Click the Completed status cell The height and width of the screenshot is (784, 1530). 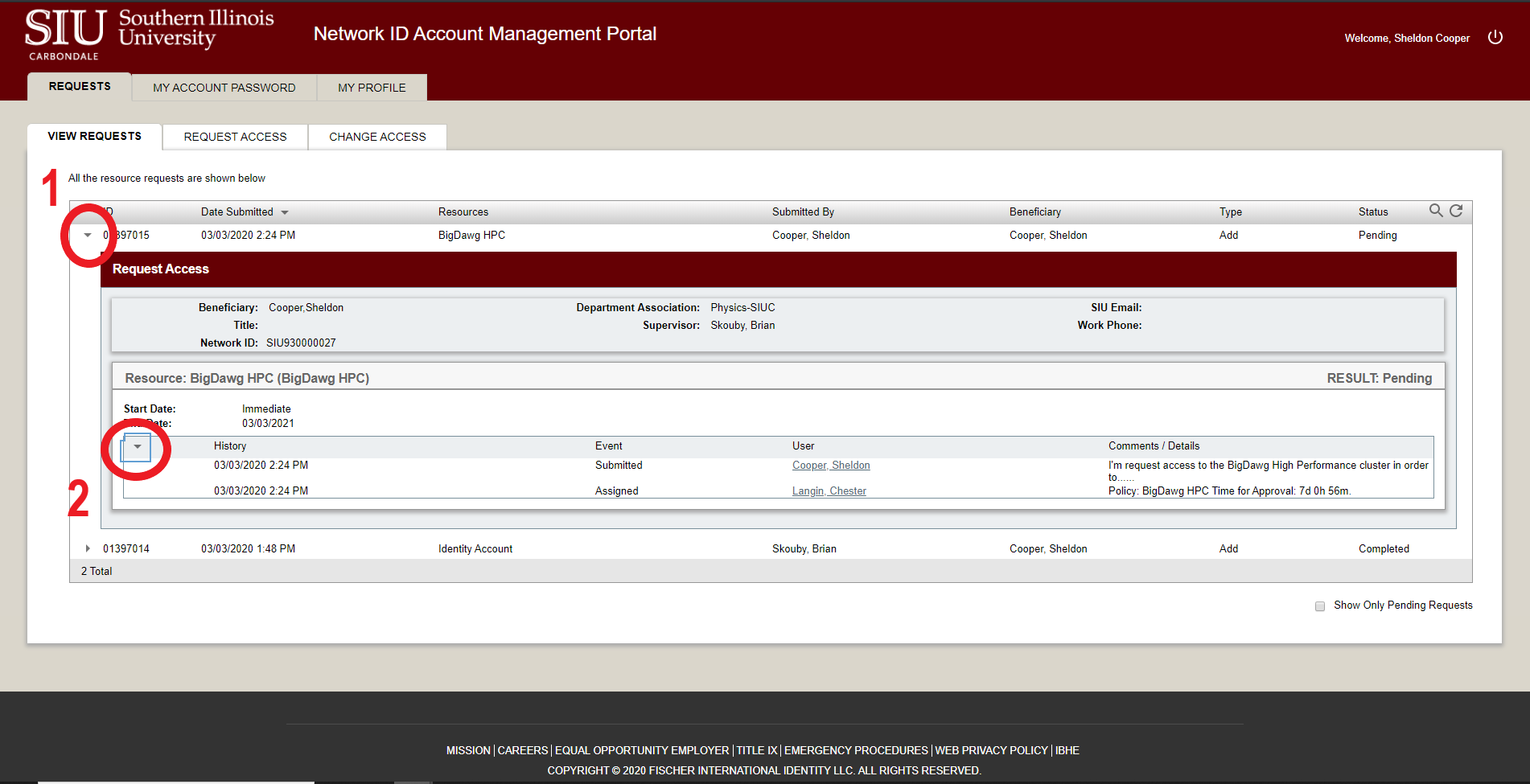[1384, 549]
